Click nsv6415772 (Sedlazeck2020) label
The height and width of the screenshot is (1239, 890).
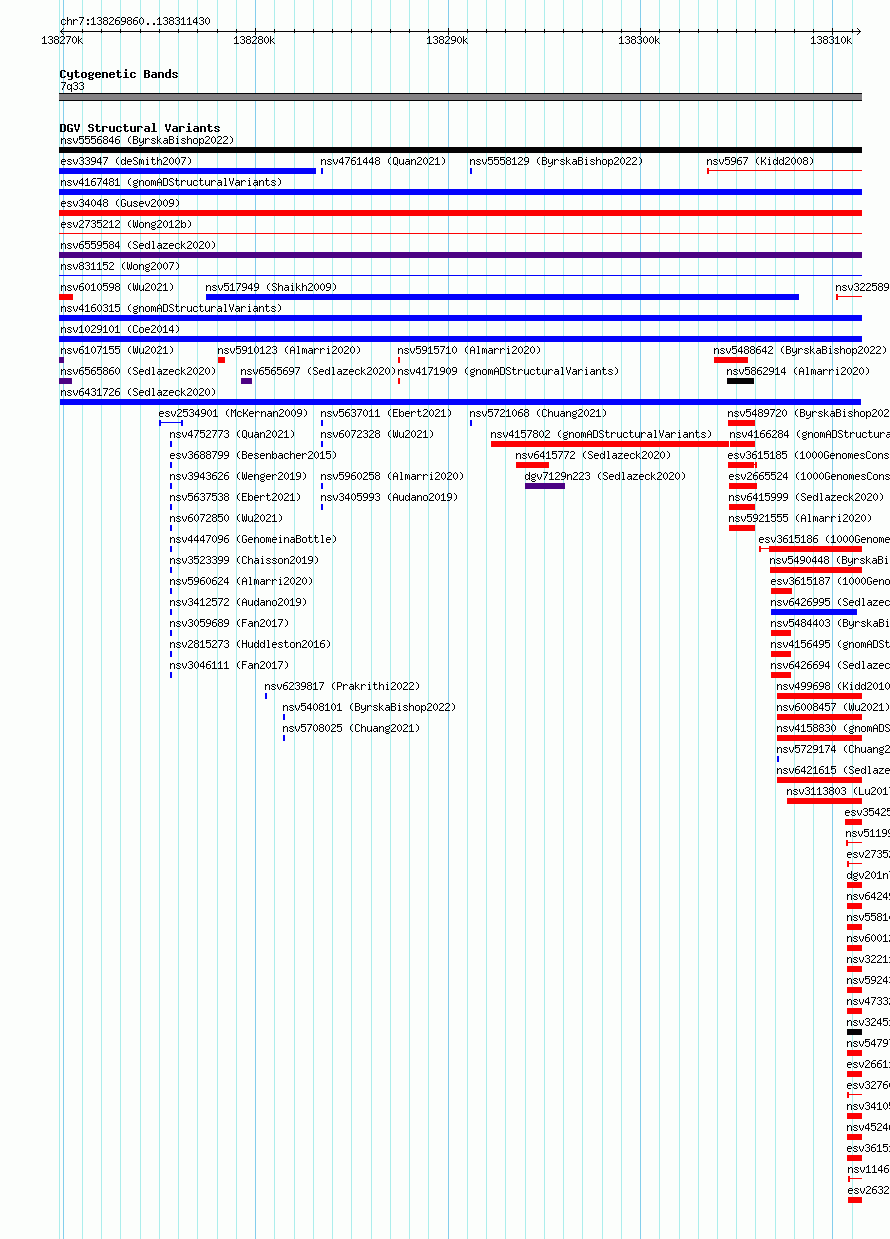[x=593, y=456]
